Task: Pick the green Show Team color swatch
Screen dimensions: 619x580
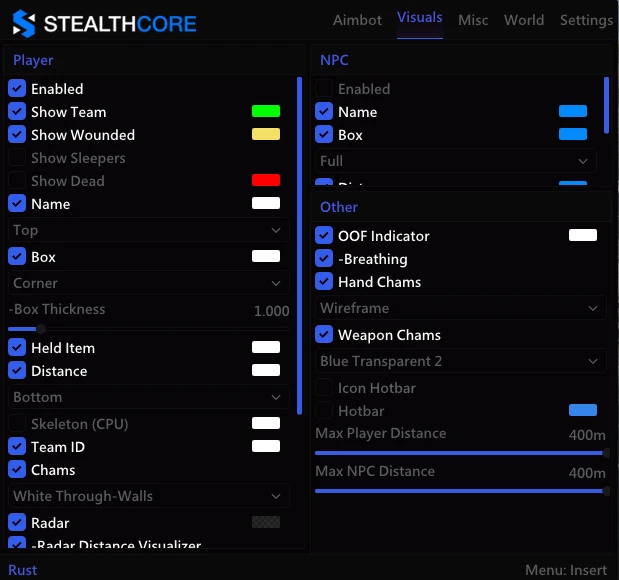Action: pos(266,111)
